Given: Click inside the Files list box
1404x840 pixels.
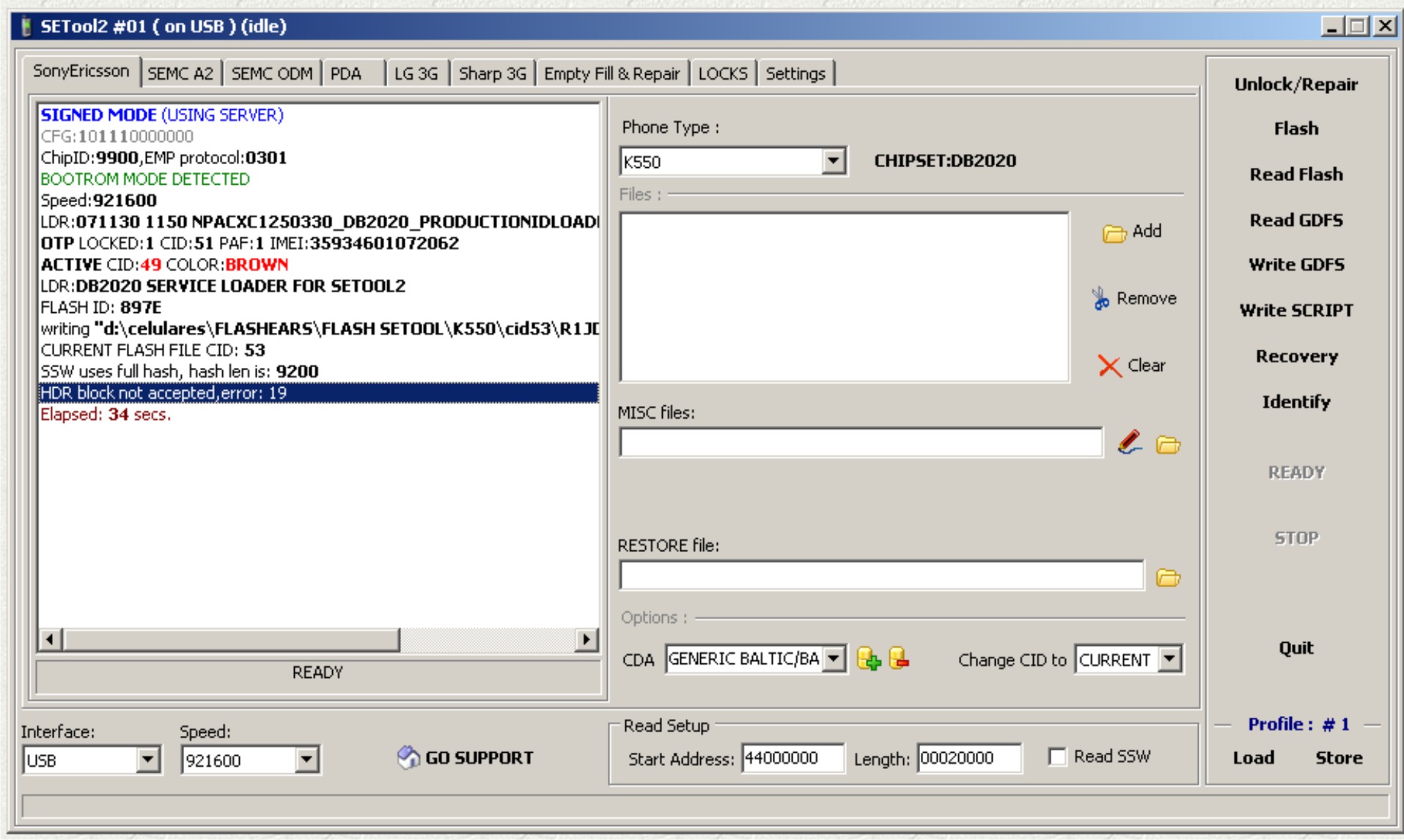Looking at the screenshot, I should (844, 297).
